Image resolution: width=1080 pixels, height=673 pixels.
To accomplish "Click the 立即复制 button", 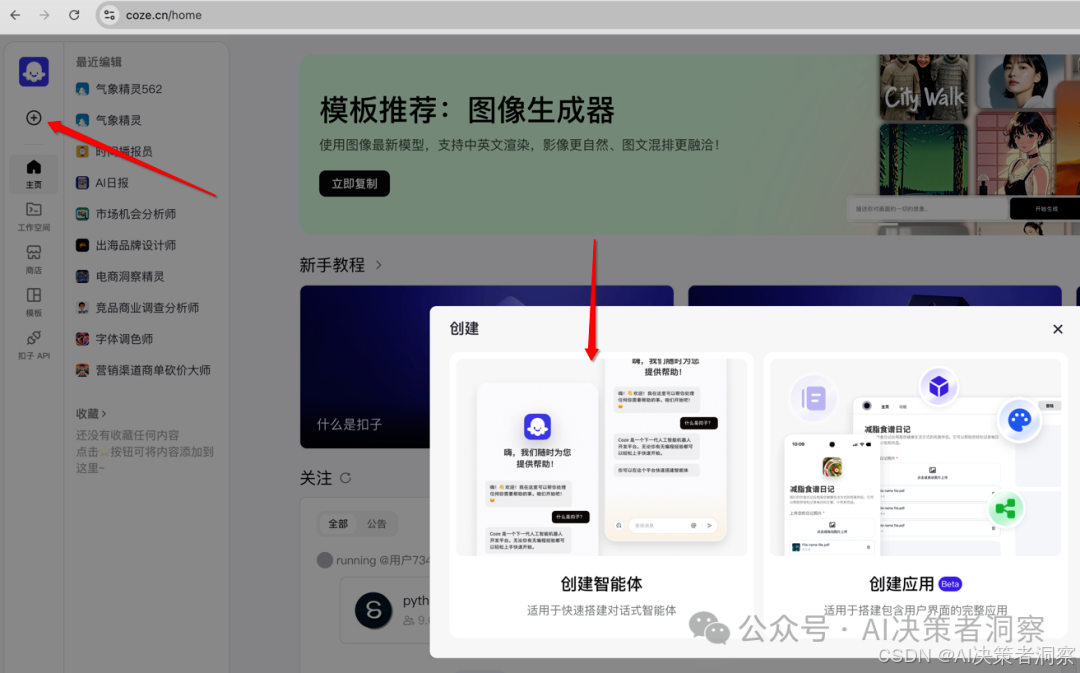I will (354, 184).
